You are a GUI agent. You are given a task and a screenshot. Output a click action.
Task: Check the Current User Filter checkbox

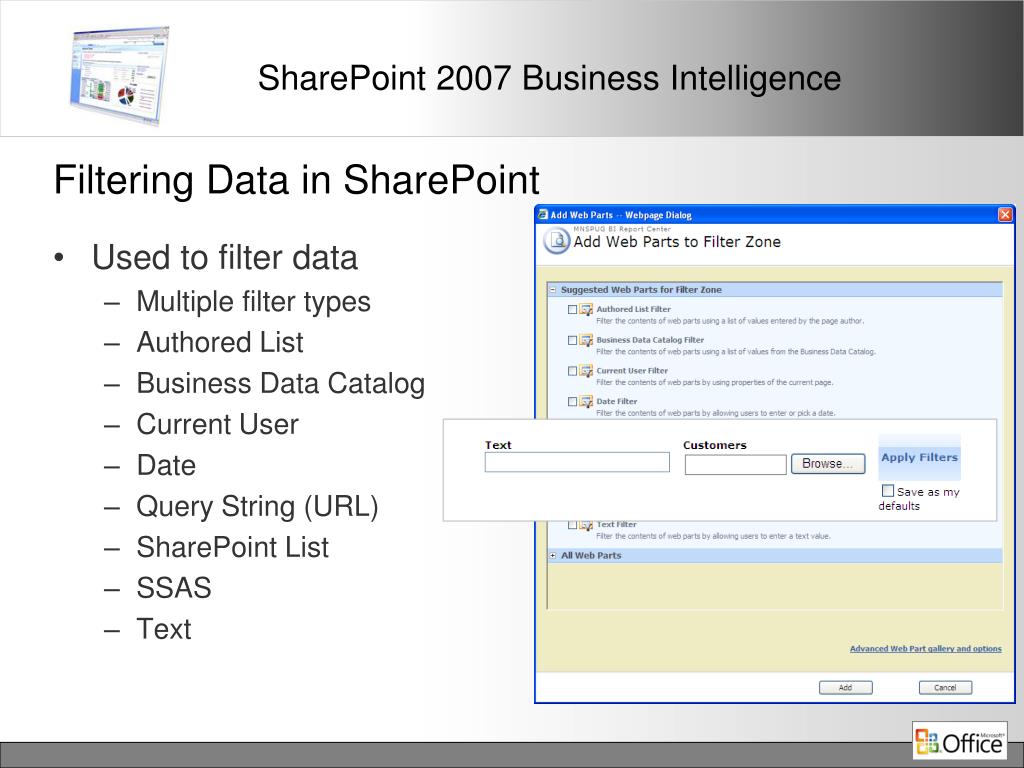pyautogui.click(x=573, y=371)
